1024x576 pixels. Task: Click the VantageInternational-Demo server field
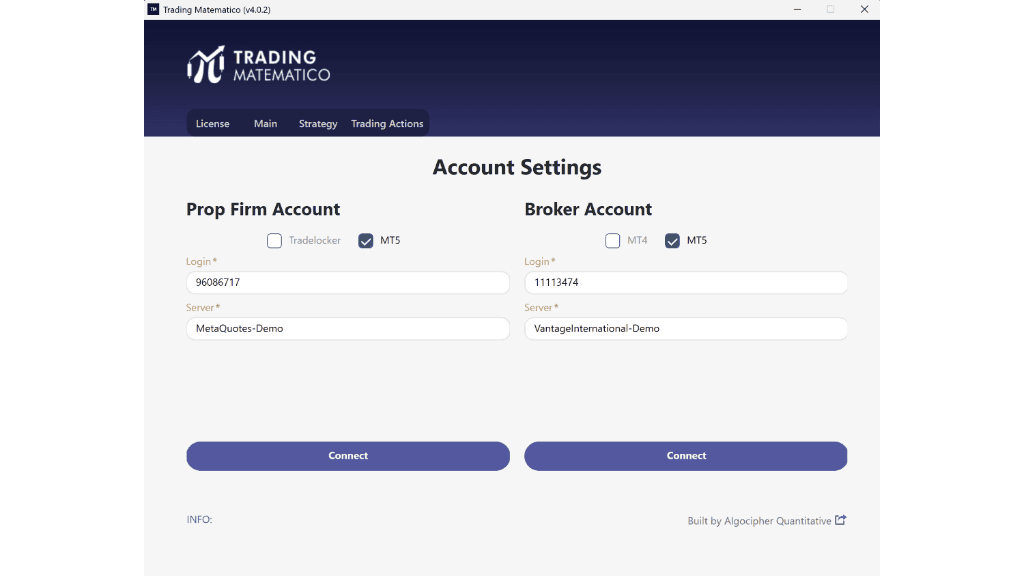pyautogui.click(x=686, y=328)
